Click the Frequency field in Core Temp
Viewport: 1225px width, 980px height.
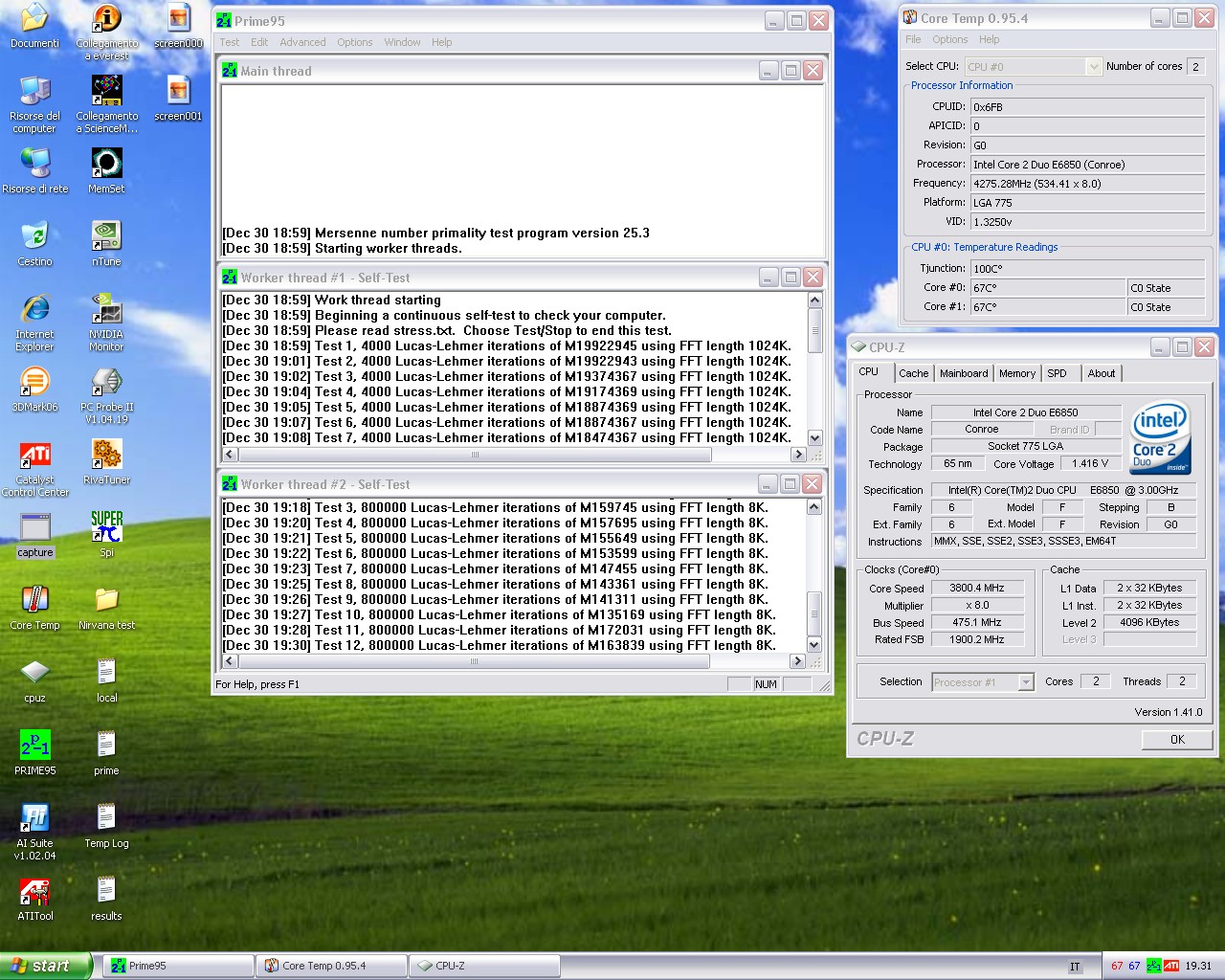point(1087,184)
